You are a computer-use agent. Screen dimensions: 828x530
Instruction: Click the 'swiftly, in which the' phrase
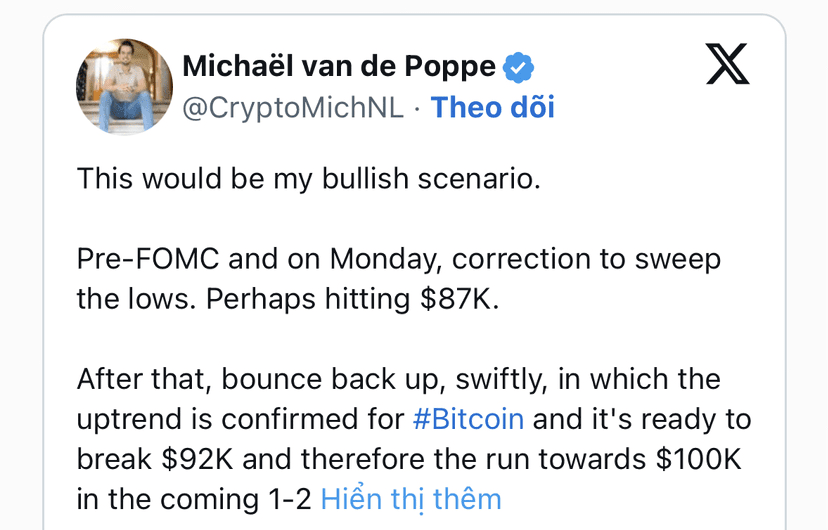pyautogui.click(x=588, y=380)
